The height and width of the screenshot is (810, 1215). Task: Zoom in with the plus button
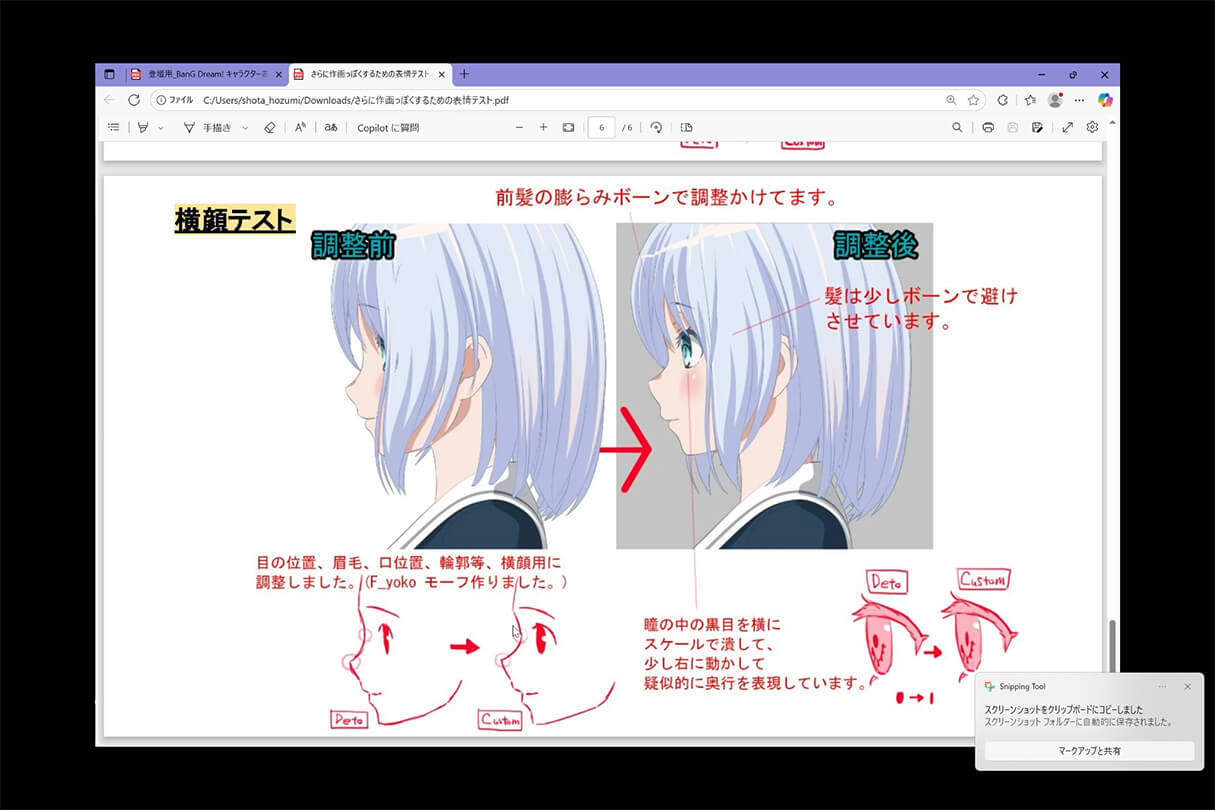543,128
